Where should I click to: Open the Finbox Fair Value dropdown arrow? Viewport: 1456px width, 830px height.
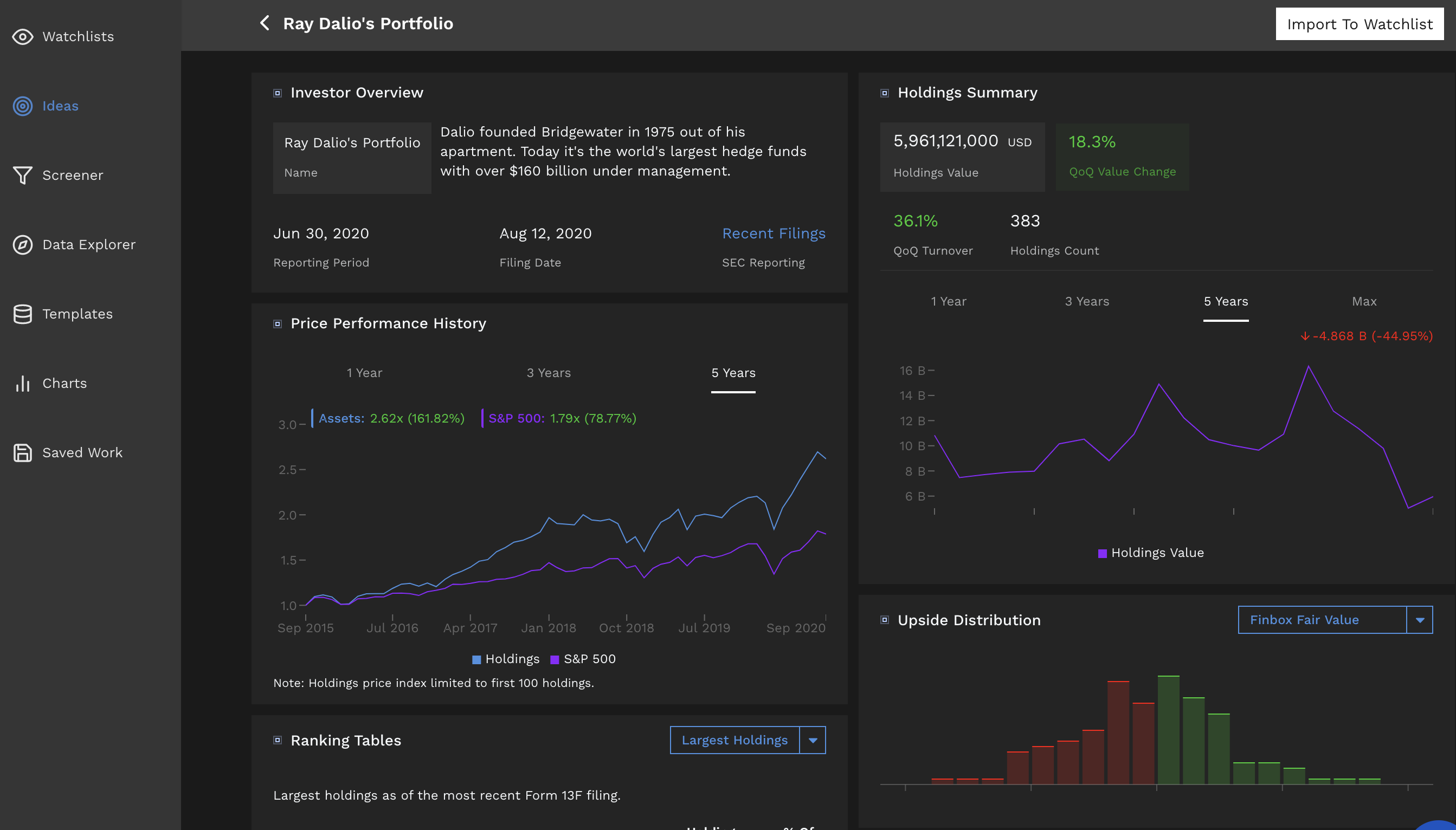coord(1420,620)
